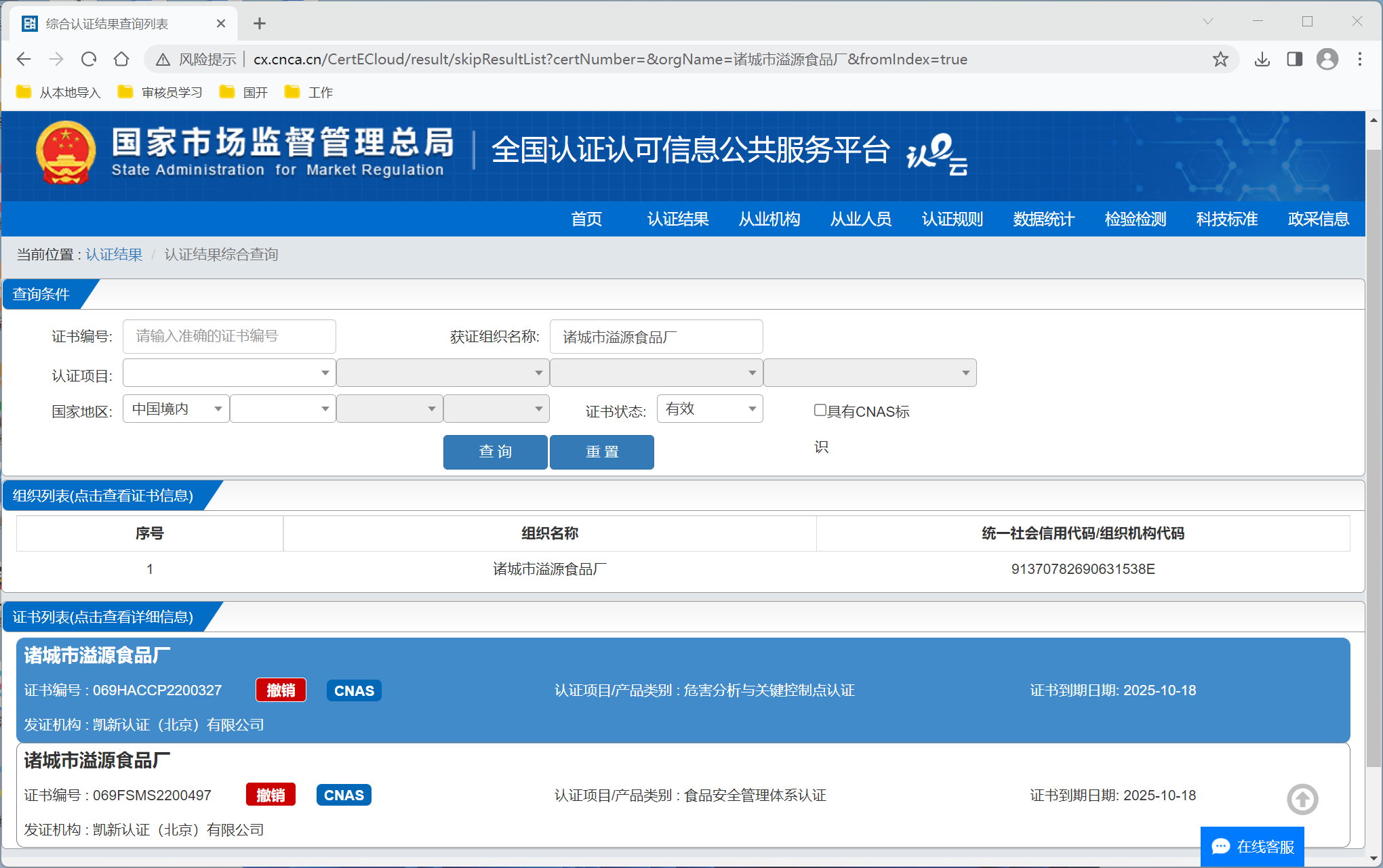This screenshot has height=868, width=1383.
Task: Expand the 证书状态 dropdown showing 有效
Action: tap(709, 409)
